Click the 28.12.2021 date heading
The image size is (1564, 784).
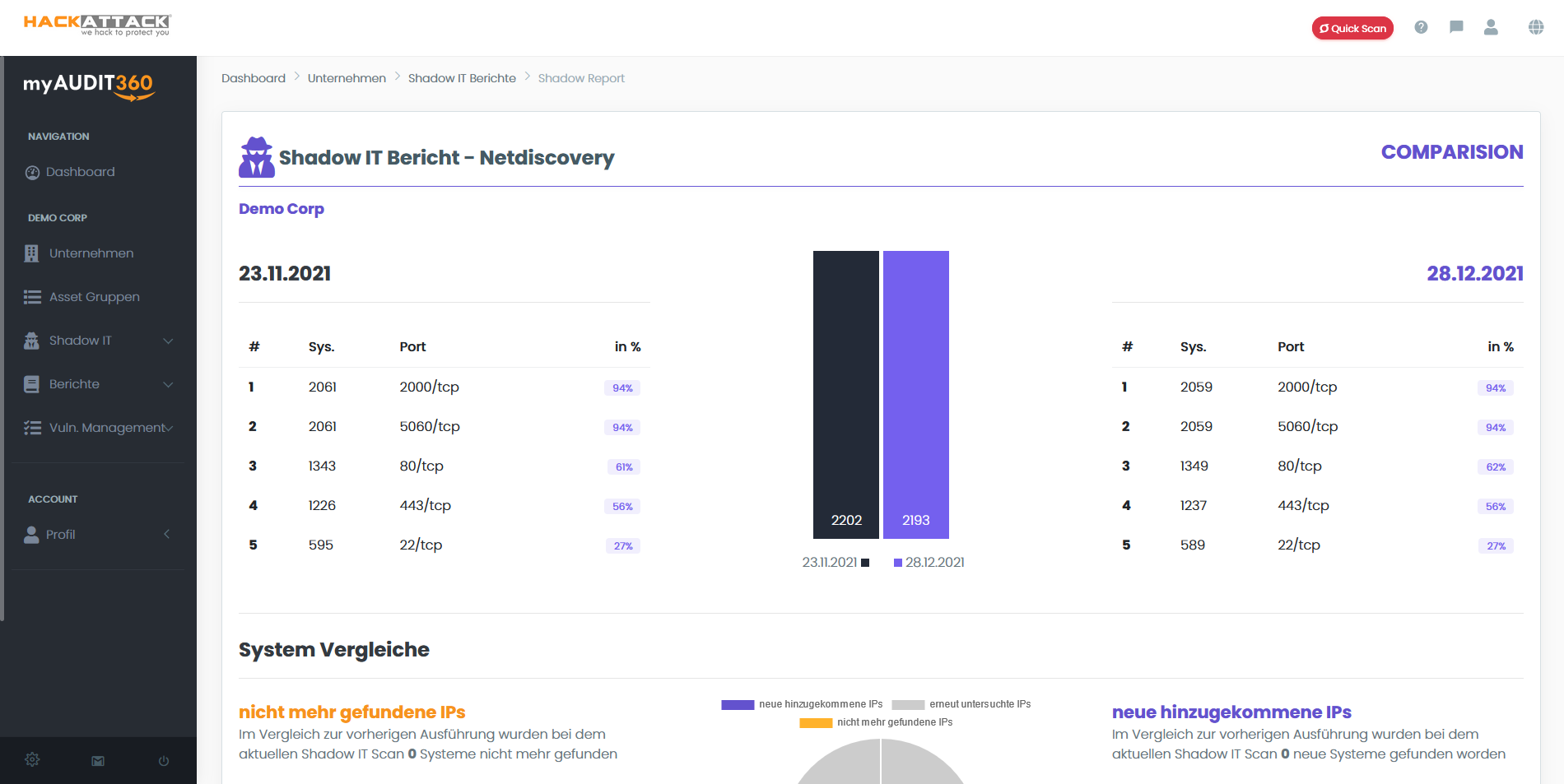click(1475, 273)
